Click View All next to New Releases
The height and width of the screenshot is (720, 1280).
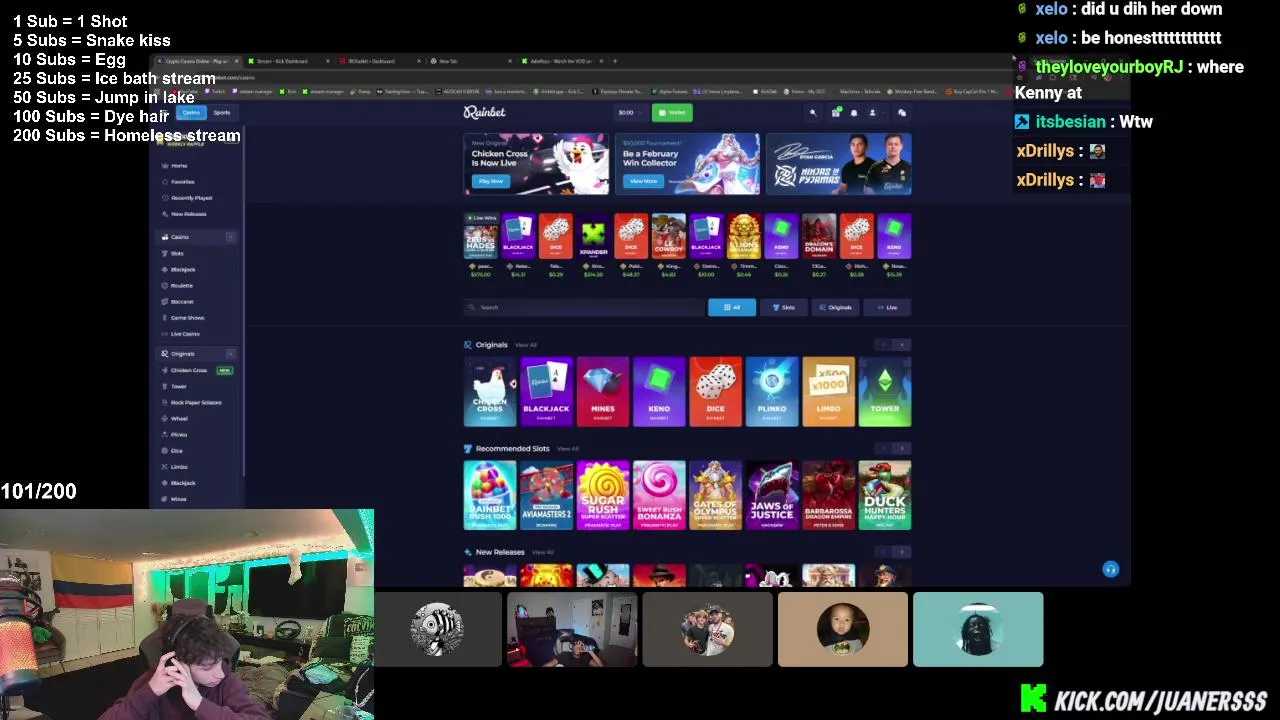click(542, 552)
